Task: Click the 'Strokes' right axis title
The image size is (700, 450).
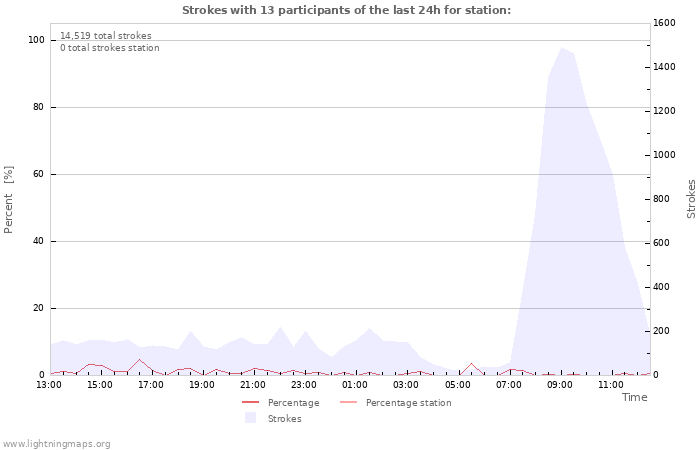Action: point(691,199)
